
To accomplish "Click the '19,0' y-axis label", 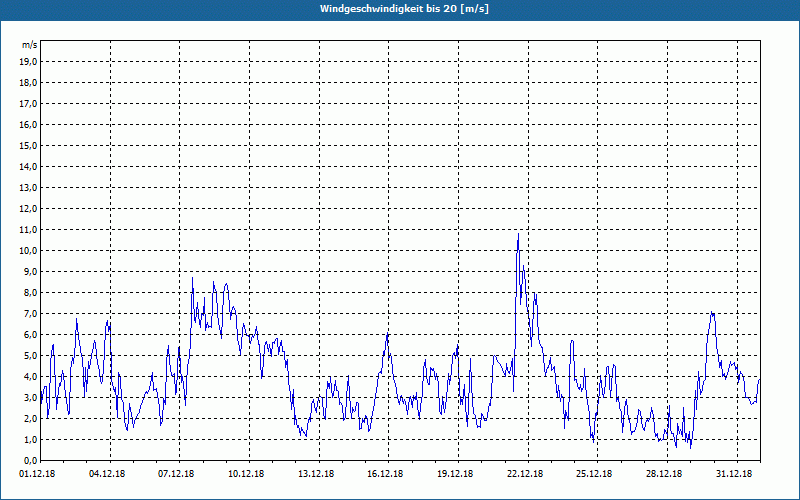I will (x=28, y=62).
